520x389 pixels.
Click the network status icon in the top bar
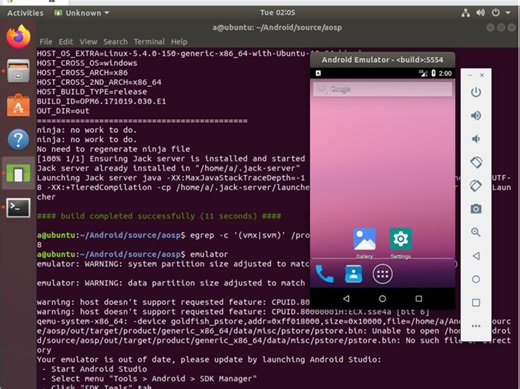click(x=466, y=13)
